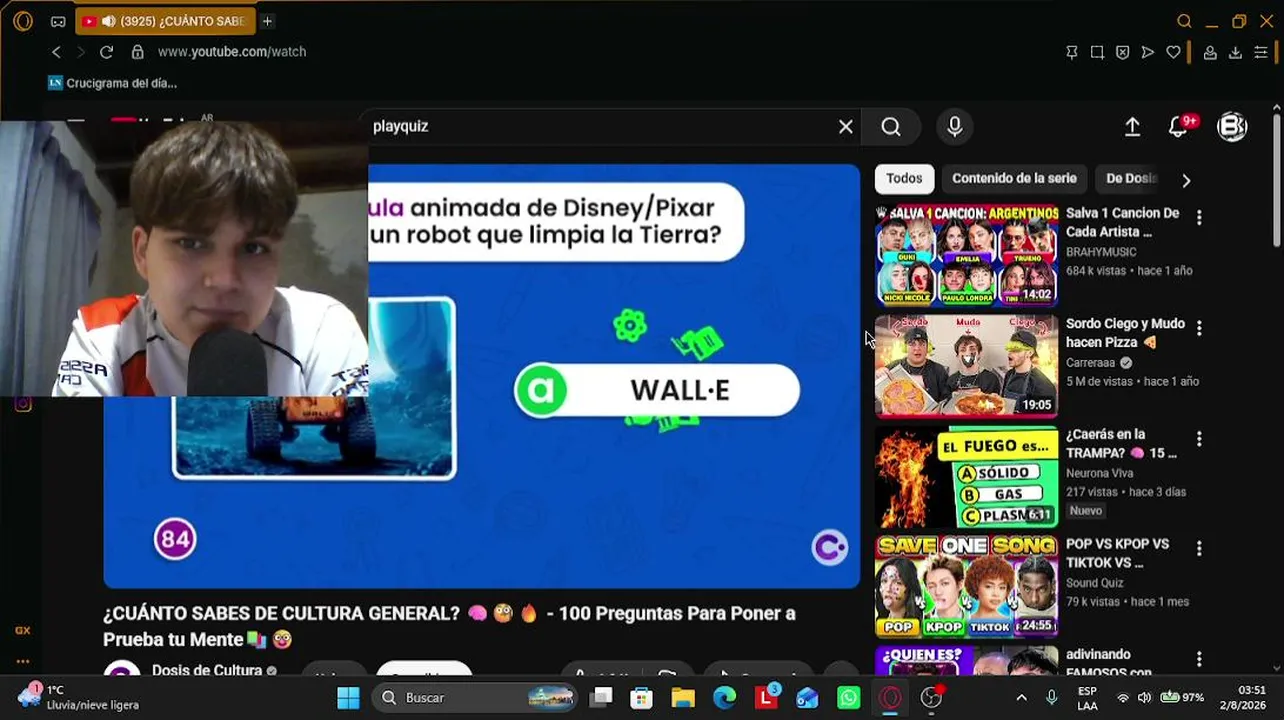Image resolution: width=1284 pixels, height=720 pixels.
Task: Click the taskbar Buscar search box
Action: point(477,697)
